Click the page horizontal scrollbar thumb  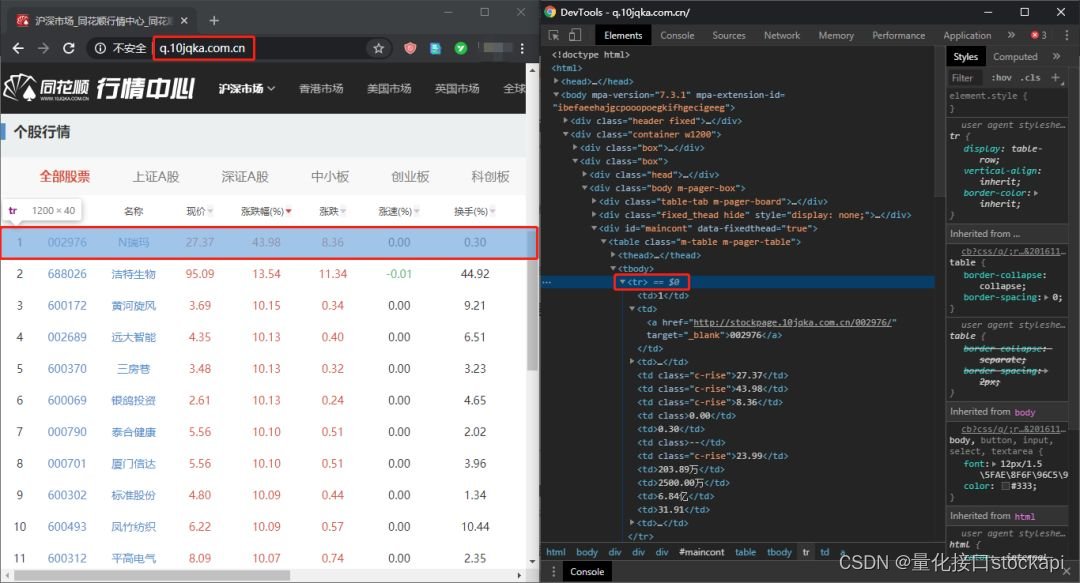pyautogui.click(x=152, y=575)
